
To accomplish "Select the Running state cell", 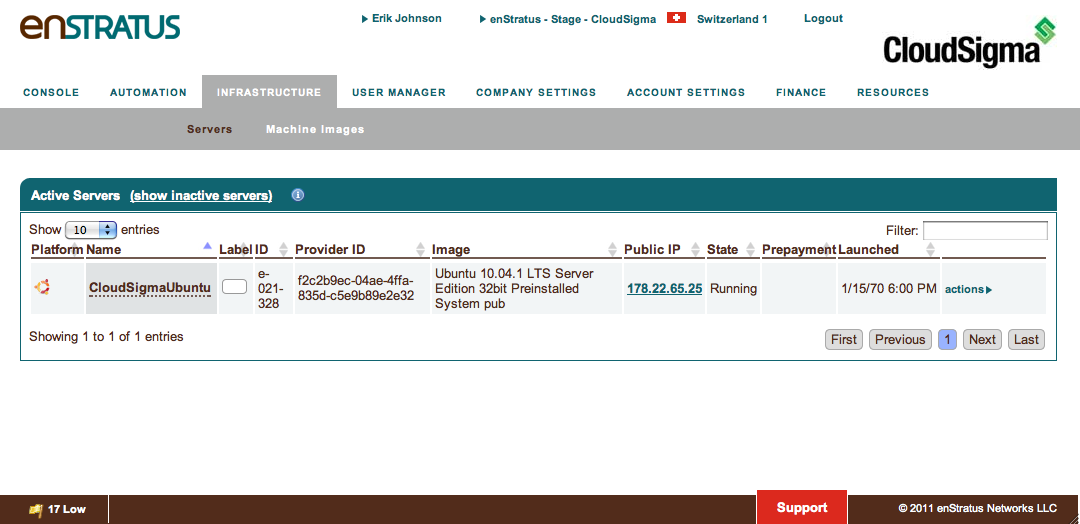I will [734, 289].
